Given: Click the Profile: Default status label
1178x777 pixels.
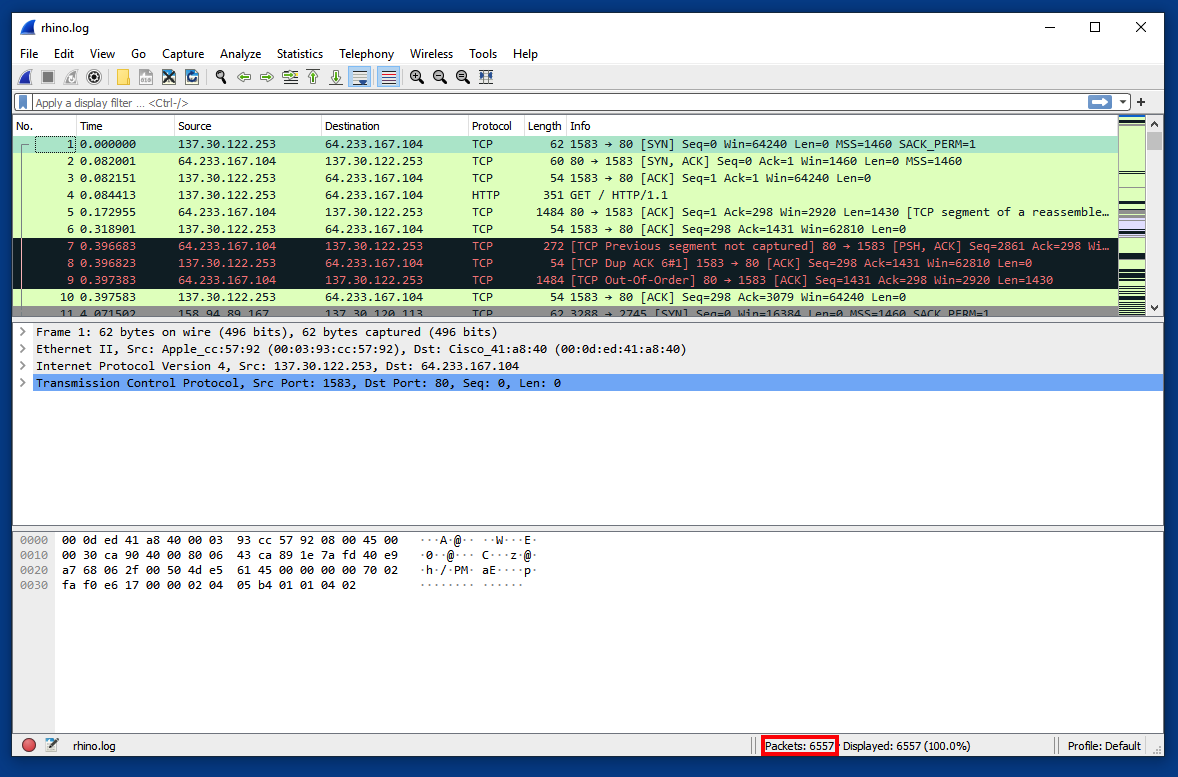Looking at the screenshot, I should 1104,746.
